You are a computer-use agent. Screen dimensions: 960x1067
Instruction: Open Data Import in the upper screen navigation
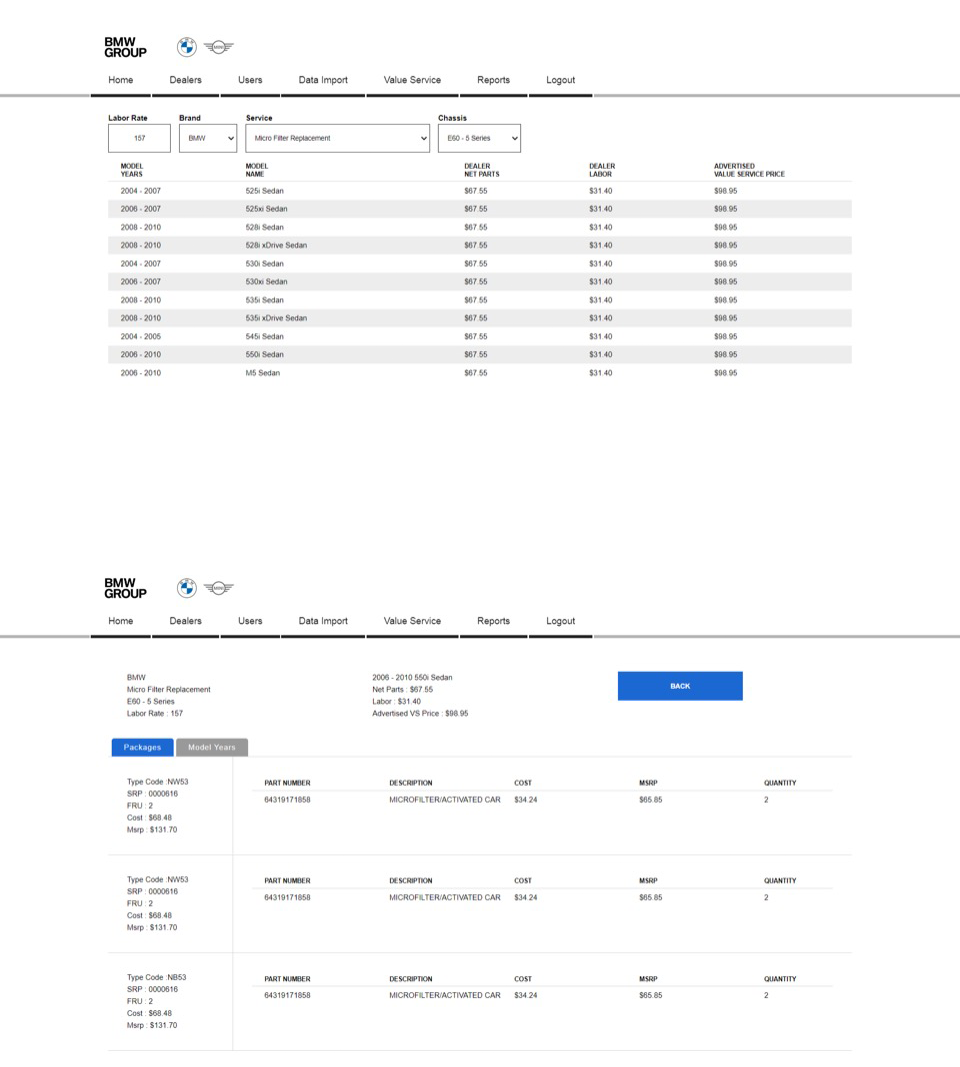(323, 80)
